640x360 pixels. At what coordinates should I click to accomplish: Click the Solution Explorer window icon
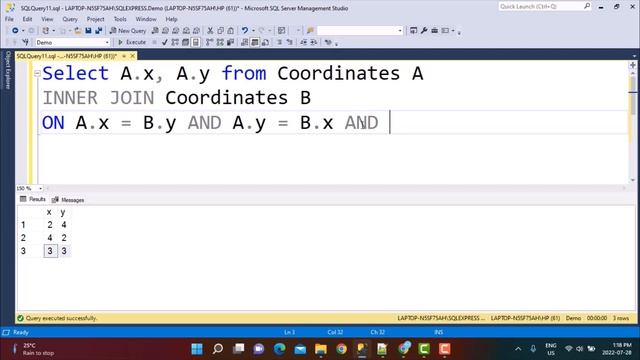(413, 31)
